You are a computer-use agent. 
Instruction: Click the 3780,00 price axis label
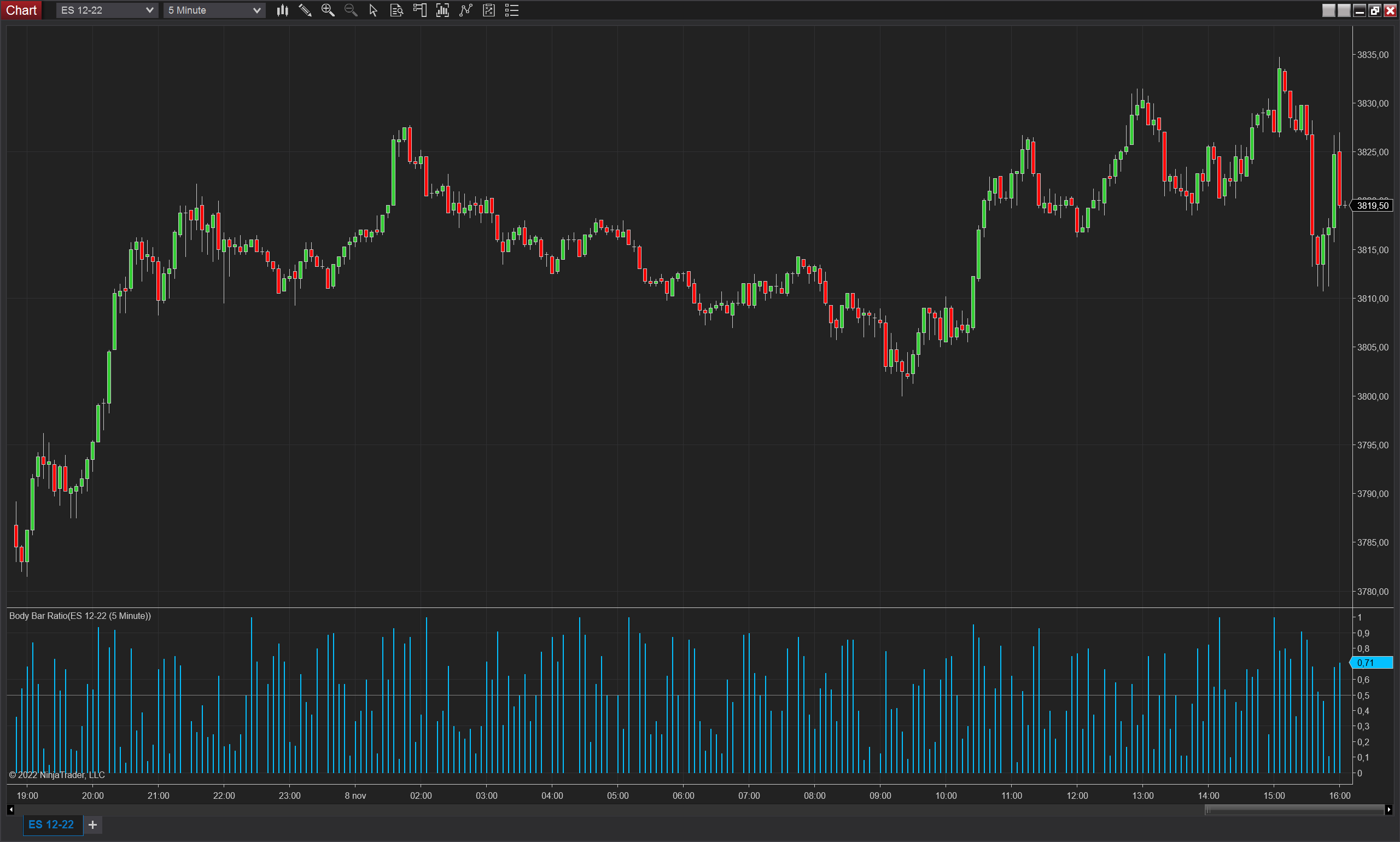pyautogui.click(x=1372, y=591)
